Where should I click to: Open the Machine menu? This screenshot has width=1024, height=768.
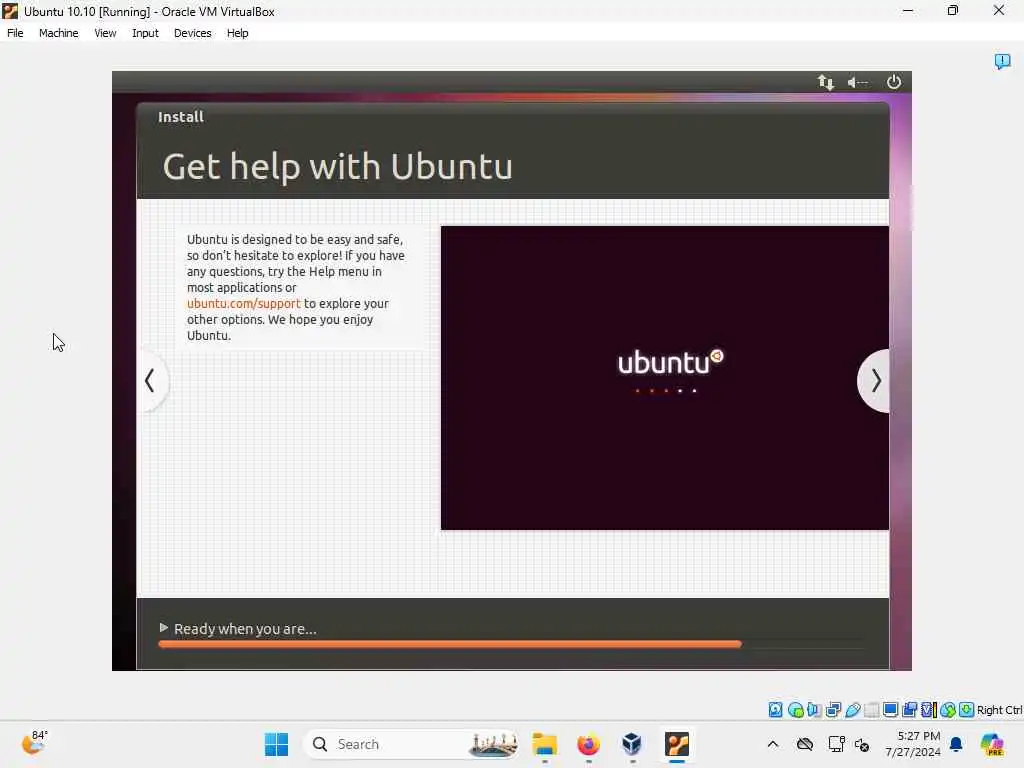59,33
